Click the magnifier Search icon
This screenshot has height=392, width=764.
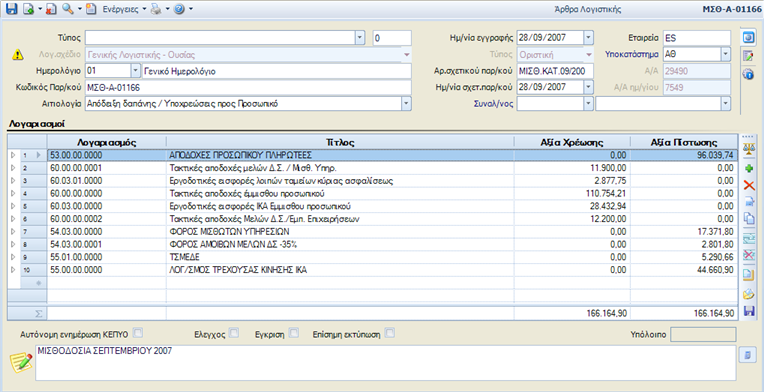[67, 9]
